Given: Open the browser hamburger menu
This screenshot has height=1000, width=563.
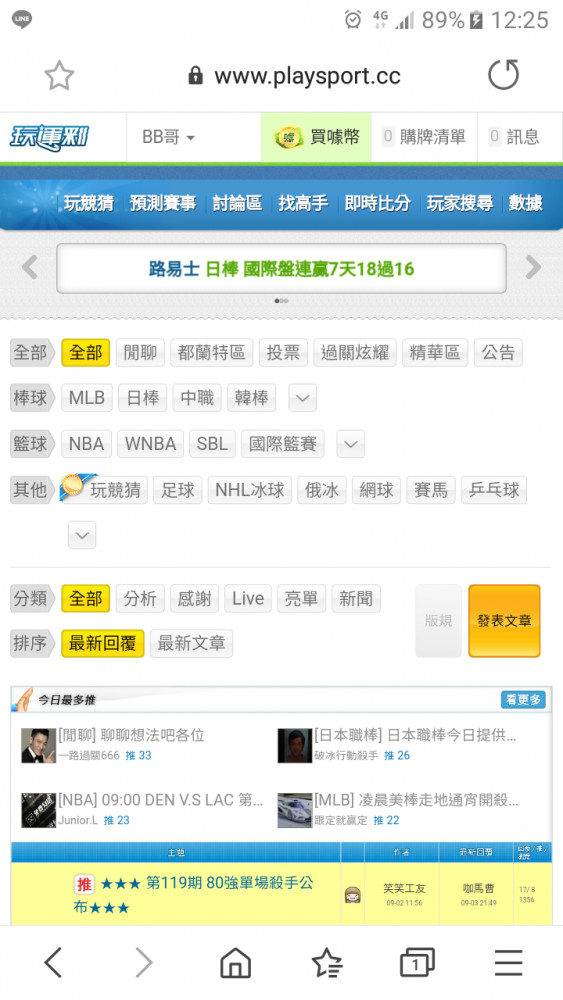Looking at the screenshot, I should [508, 962].
